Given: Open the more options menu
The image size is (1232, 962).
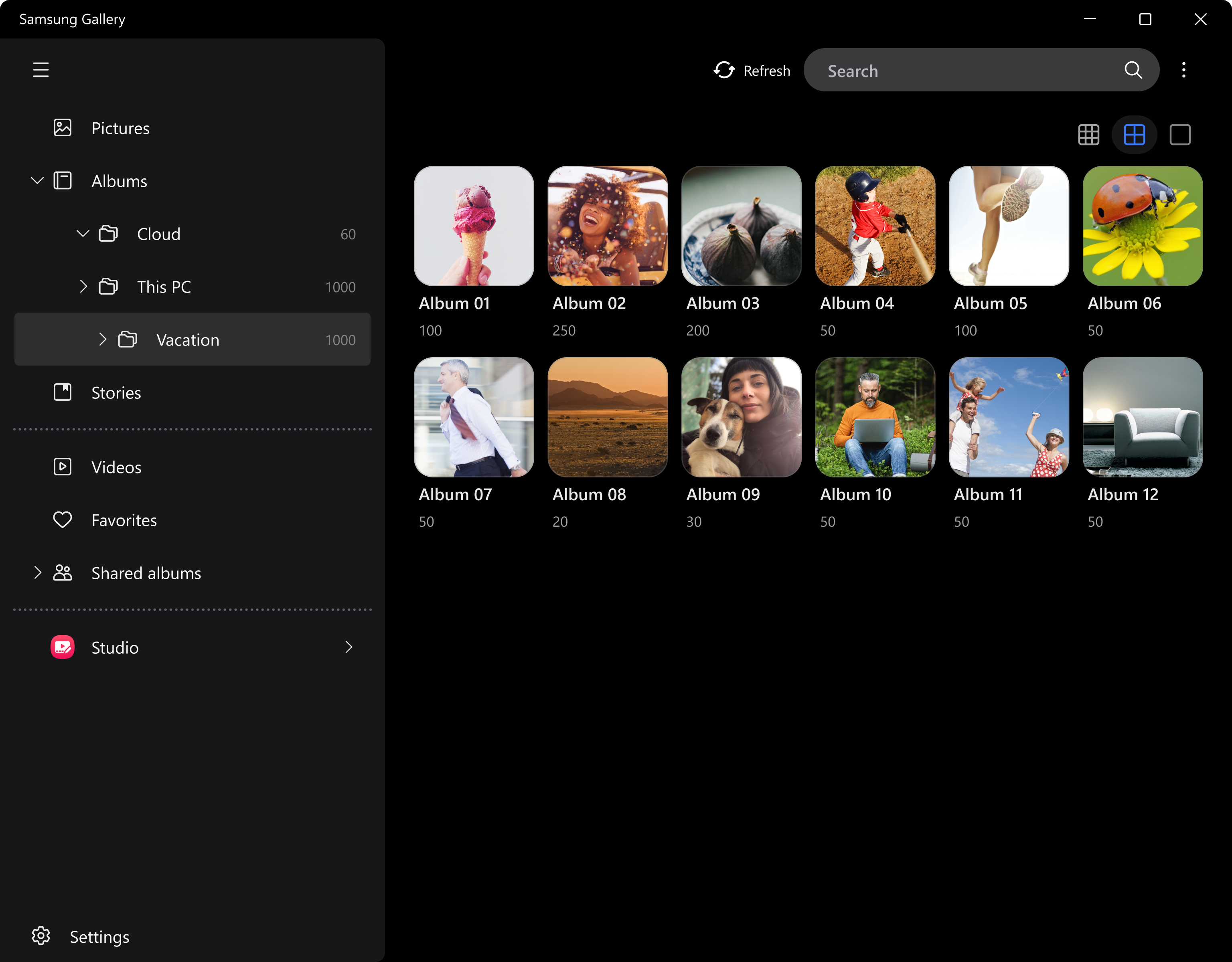Looking at the screenshot, I should click(1183, 69).
